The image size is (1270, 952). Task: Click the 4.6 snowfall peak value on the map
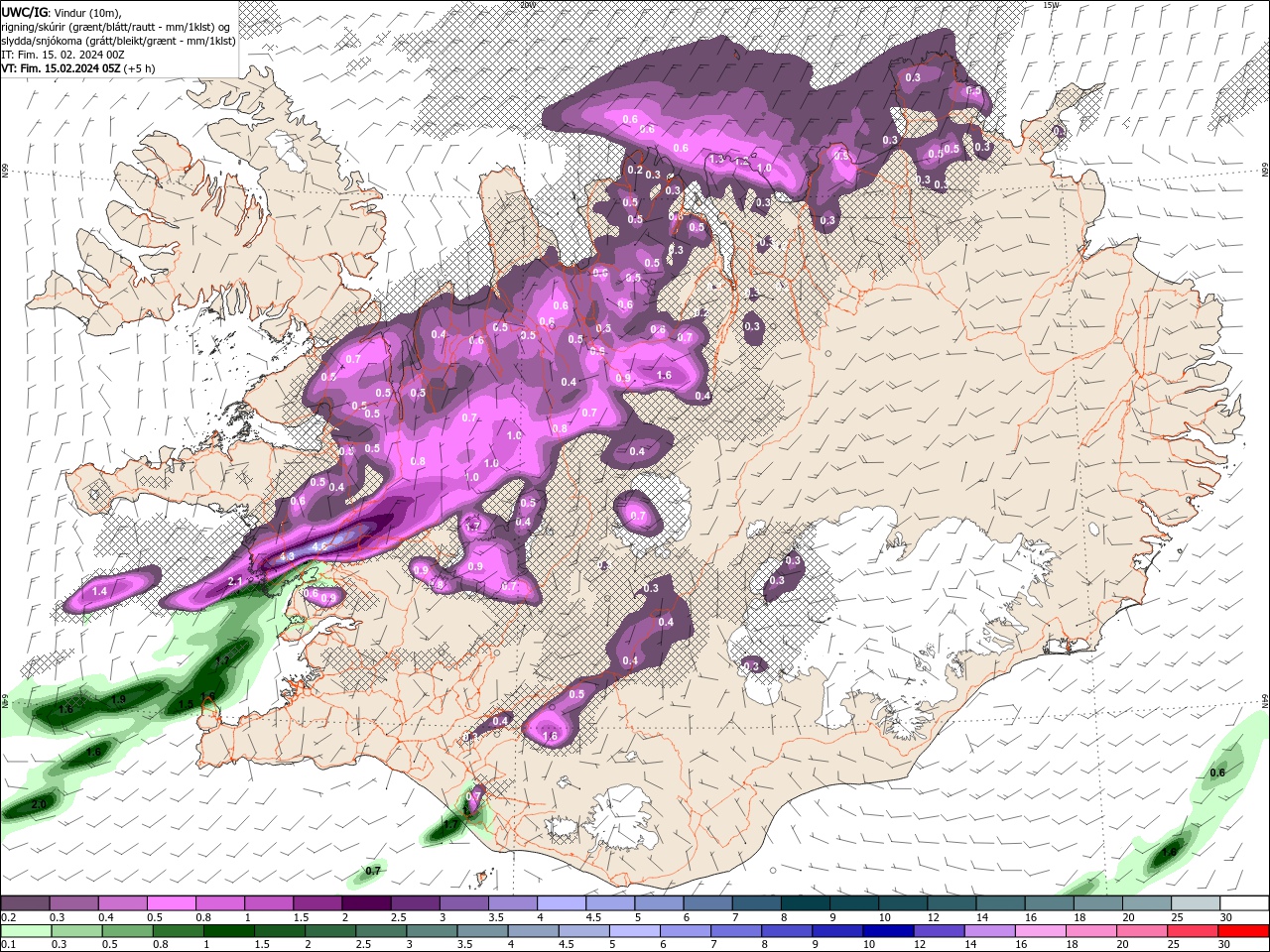point(319,546)
